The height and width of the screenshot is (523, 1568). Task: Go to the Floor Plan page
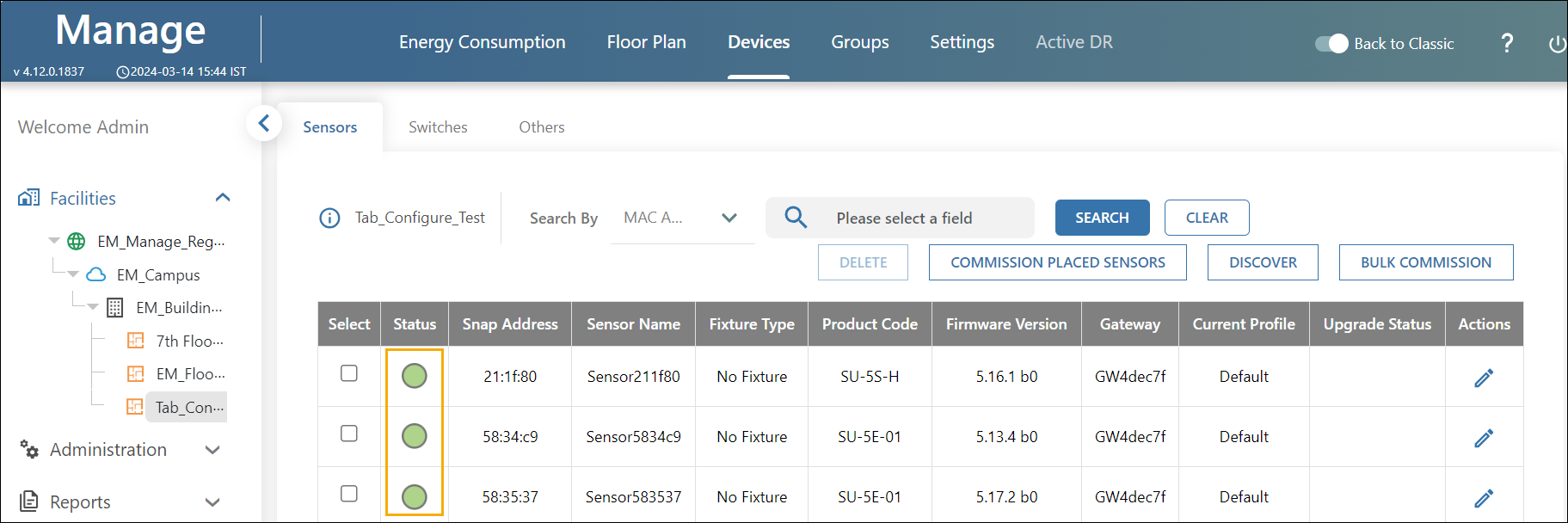[647, 42]
